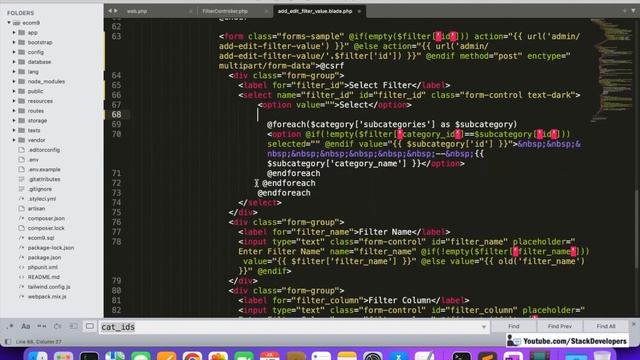Open the composer.json file
Viewport: 640px width, 360px height.
click(x=46, y=218)
